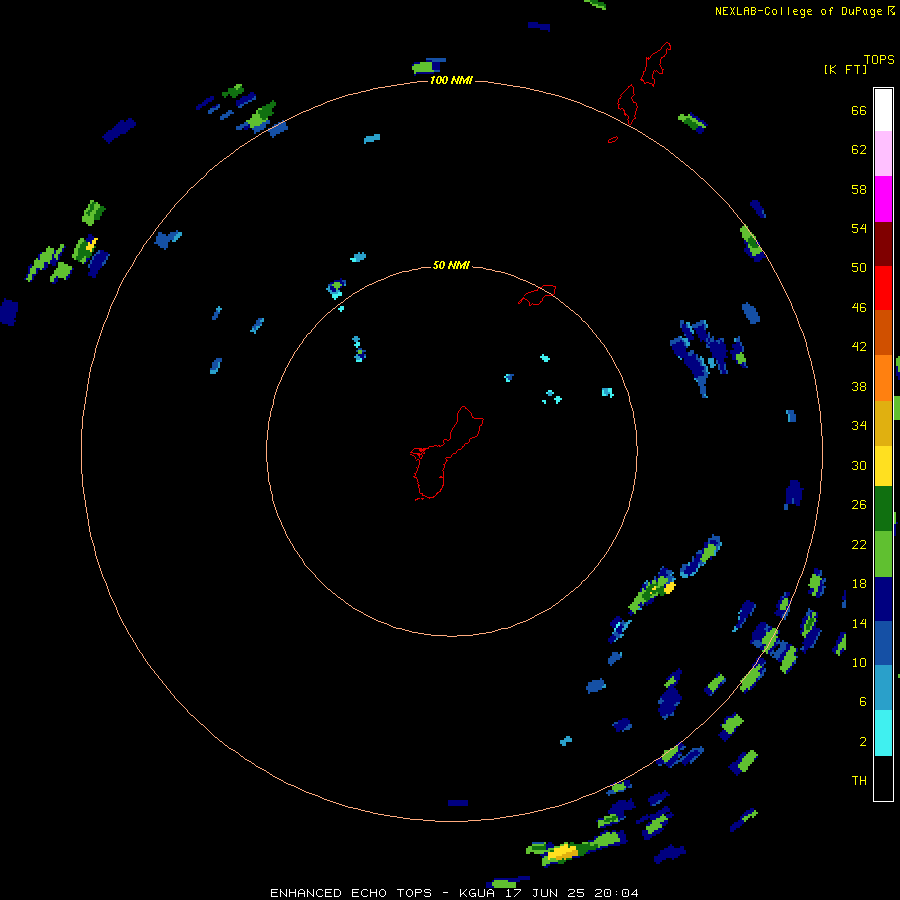Pick the navy blue legend swatch
This screenshot has height=900, width=900.
[883, 599]
